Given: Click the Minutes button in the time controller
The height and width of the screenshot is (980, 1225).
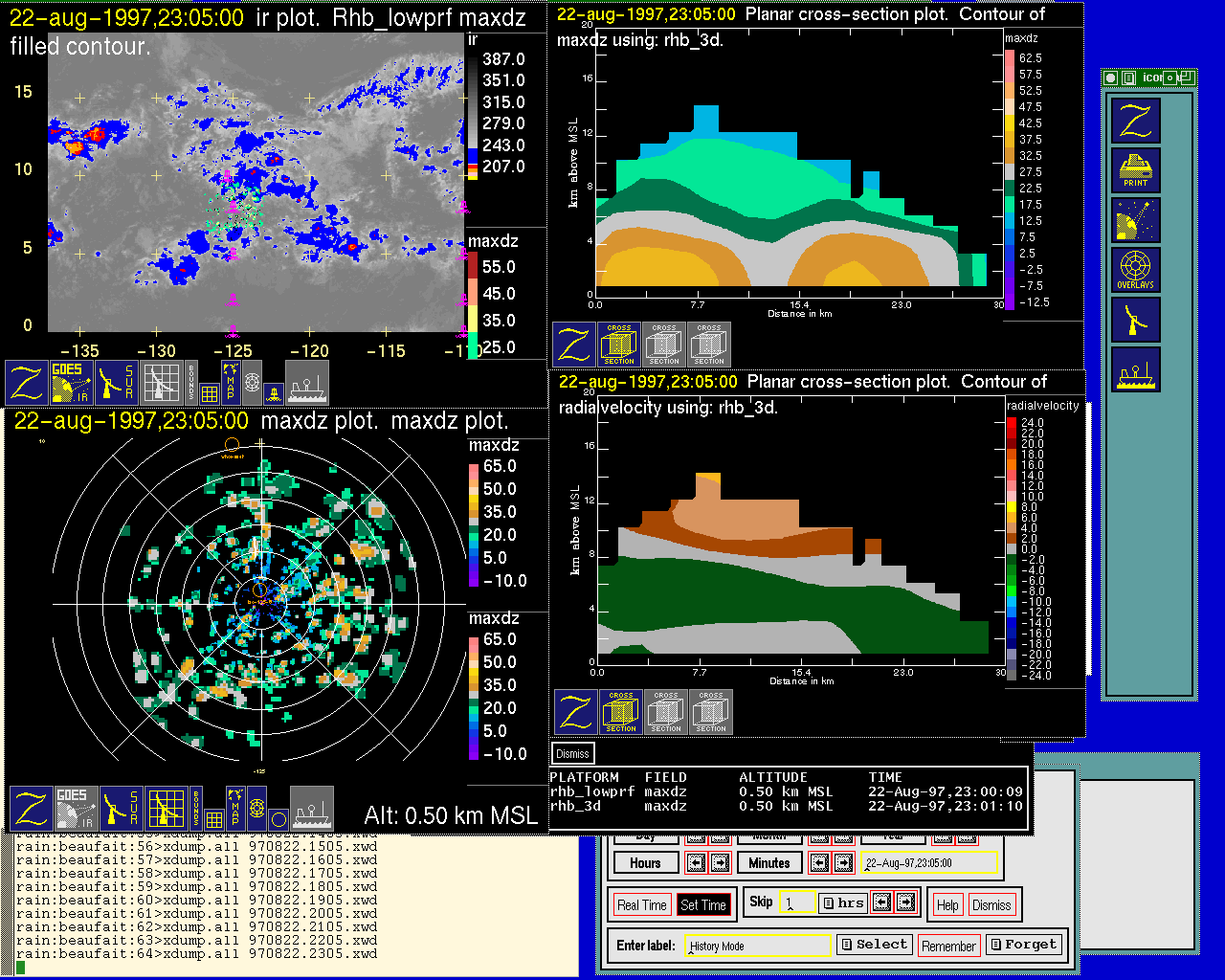Looking at the screenshot, I should tap(769, 863).
